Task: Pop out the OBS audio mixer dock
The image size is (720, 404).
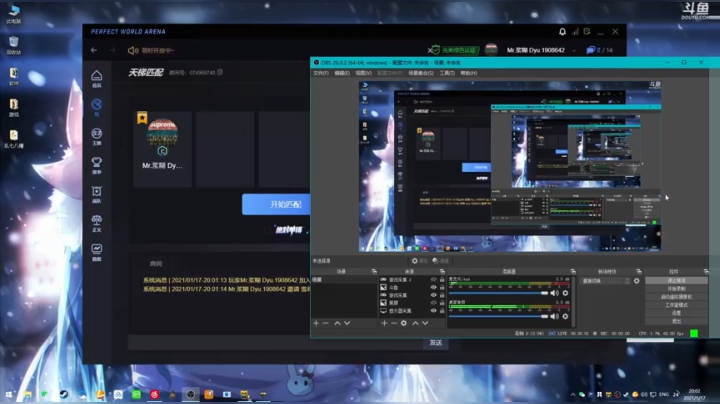Action: point(573,271)
